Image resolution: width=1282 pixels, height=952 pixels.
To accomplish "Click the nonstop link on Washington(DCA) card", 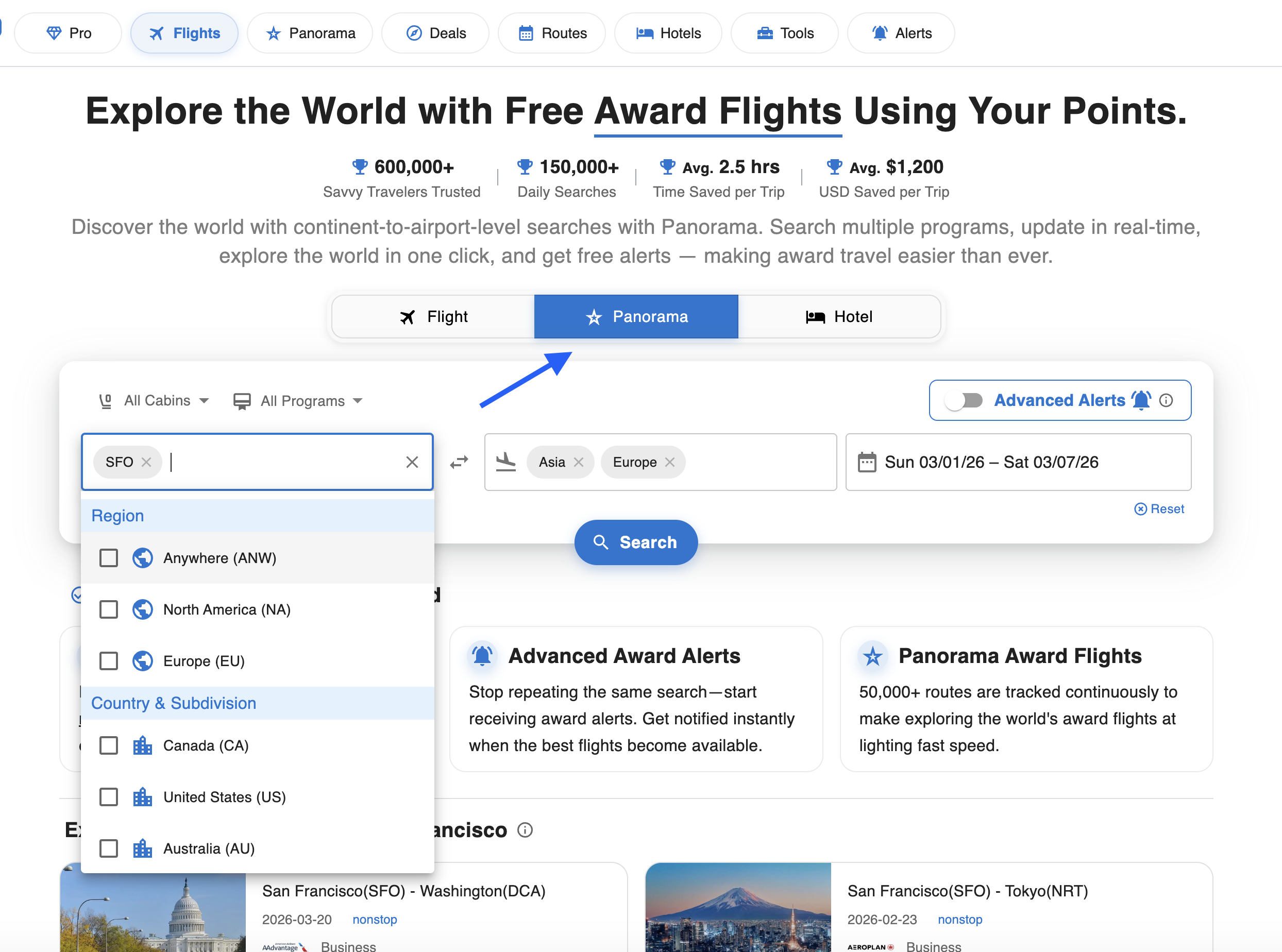I will tap(375, 920).
